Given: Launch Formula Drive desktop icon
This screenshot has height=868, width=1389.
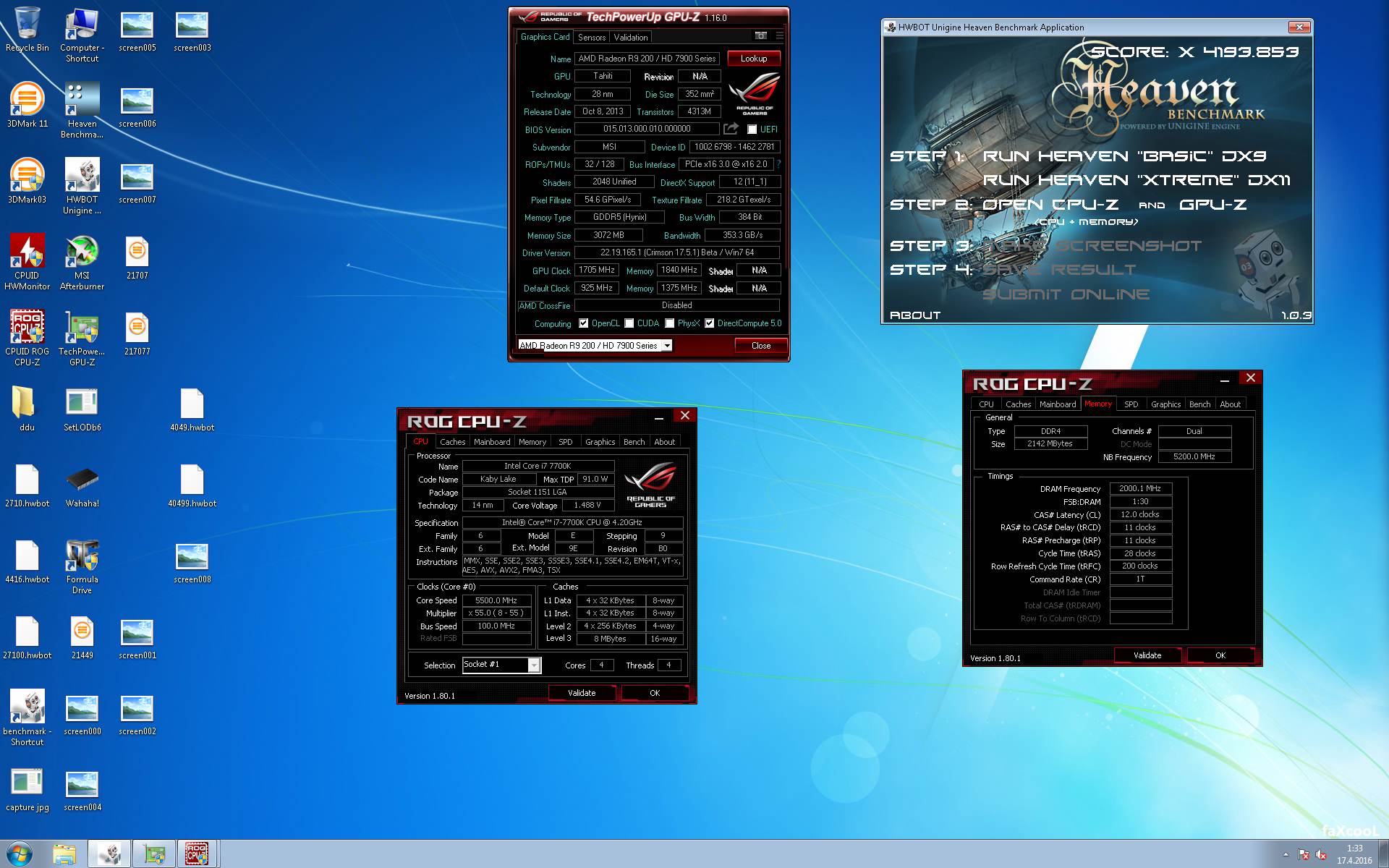Looking at the screenshot, I should 82,566.
